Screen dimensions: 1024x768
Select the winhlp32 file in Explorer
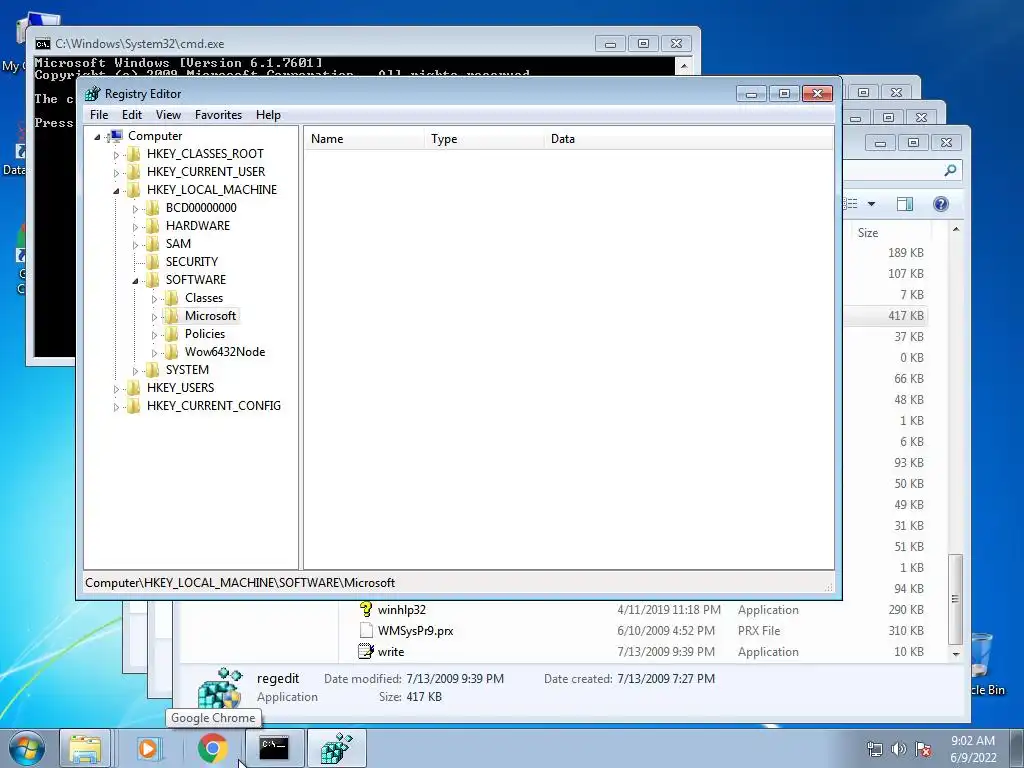(401, 610)
